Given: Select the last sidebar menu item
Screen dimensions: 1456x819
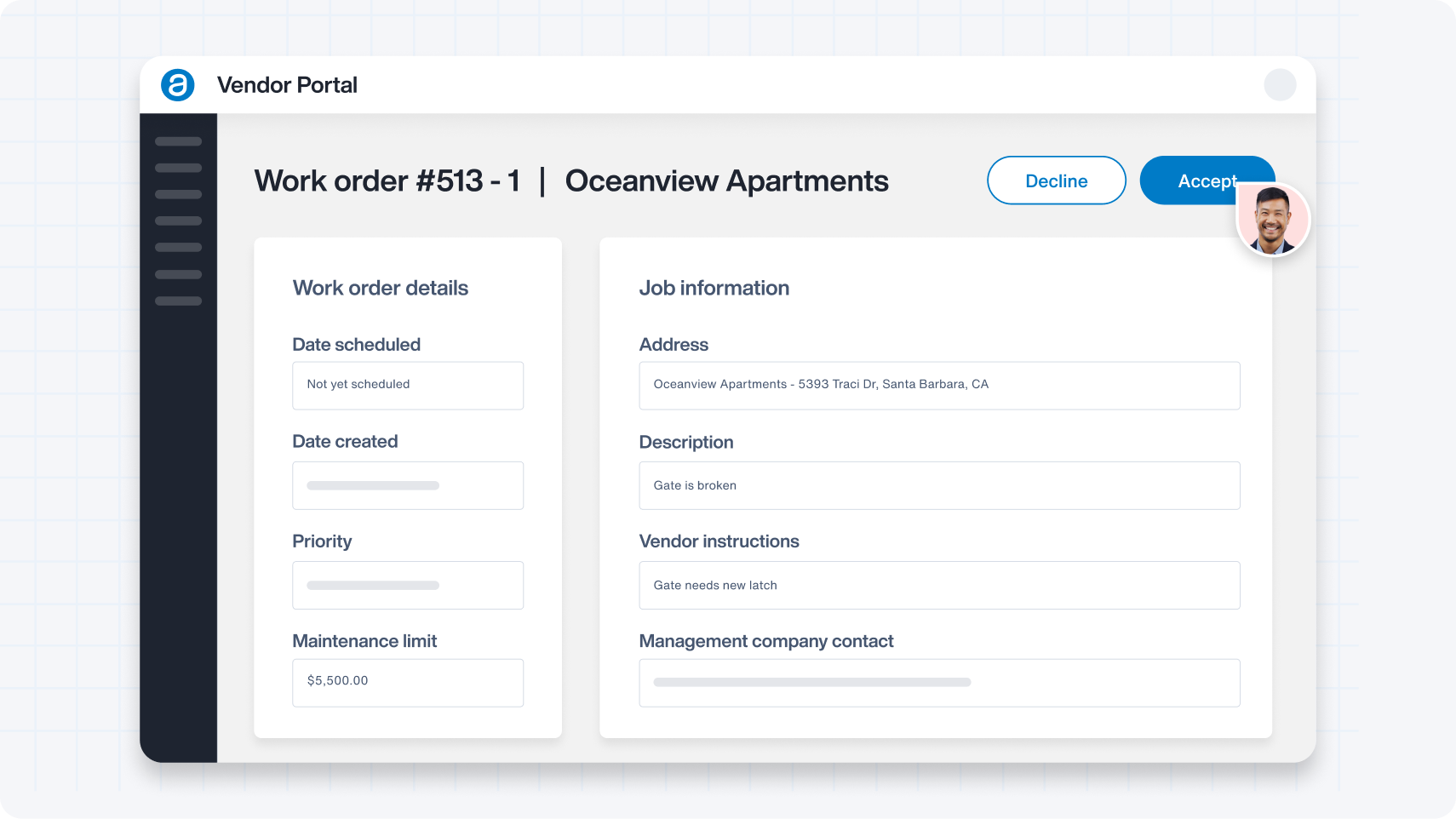Looking at the screenshot, I should (x=178, y=301).
